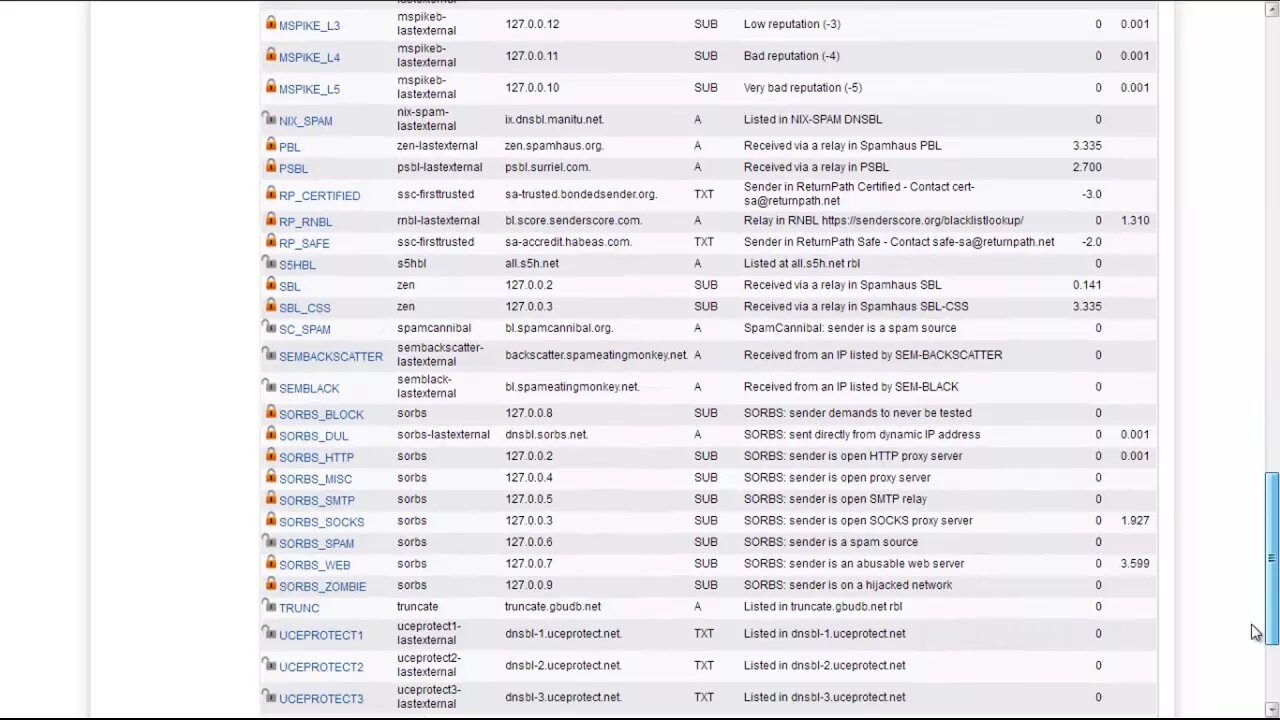The height and width of the screenshot is (720, 1280).
Task: Click lock icon beside SBL
Action: (x=270, y=284)
